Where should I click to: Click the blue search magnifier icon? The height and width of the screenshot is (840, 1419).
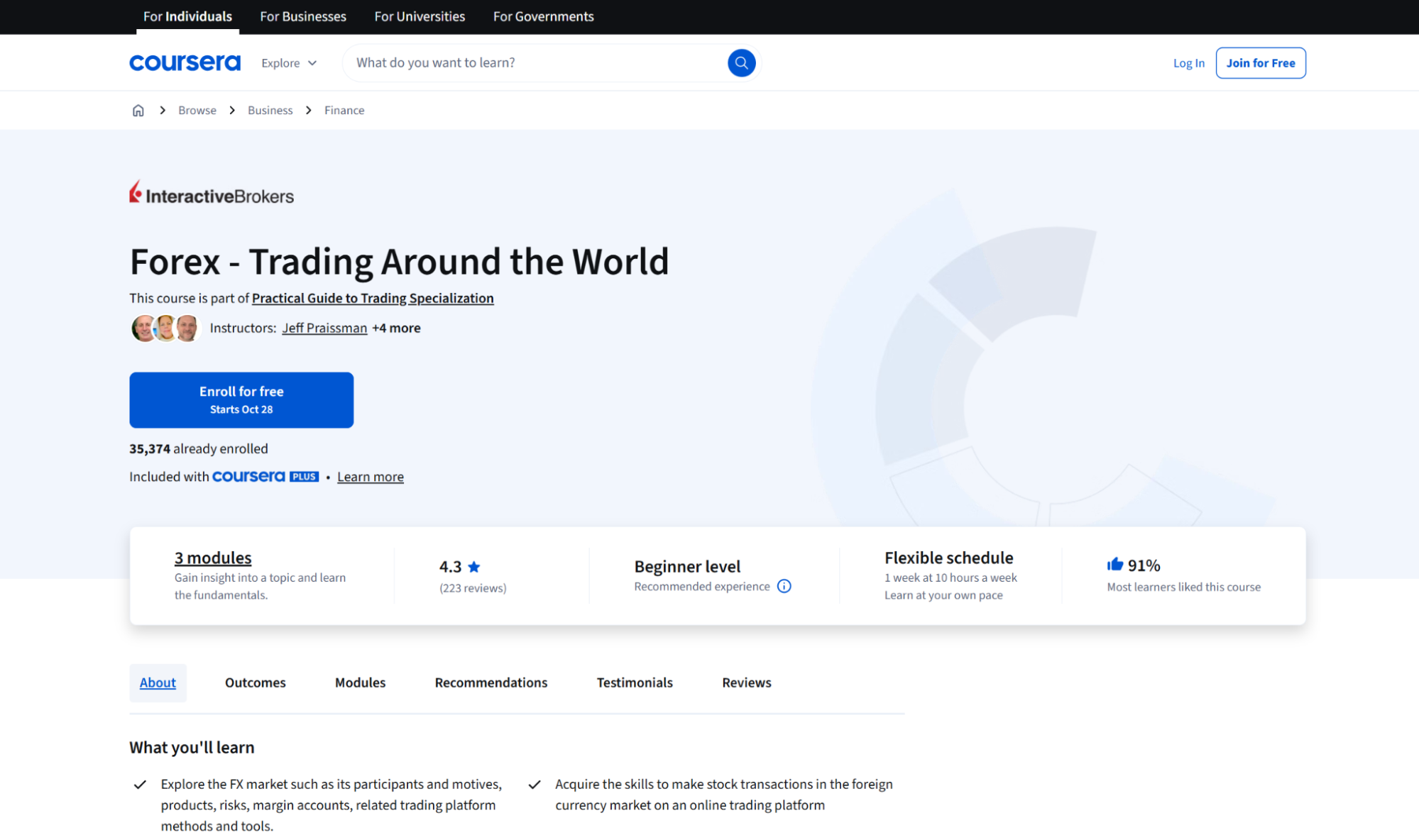click(741, 62)
